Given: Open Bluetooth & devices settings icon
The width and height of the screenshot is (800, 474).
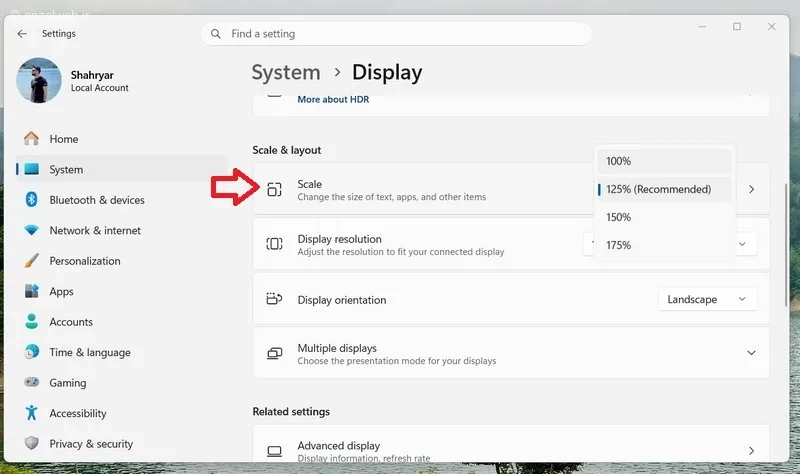Looking at the screenshot, I should tap(31, 199).
